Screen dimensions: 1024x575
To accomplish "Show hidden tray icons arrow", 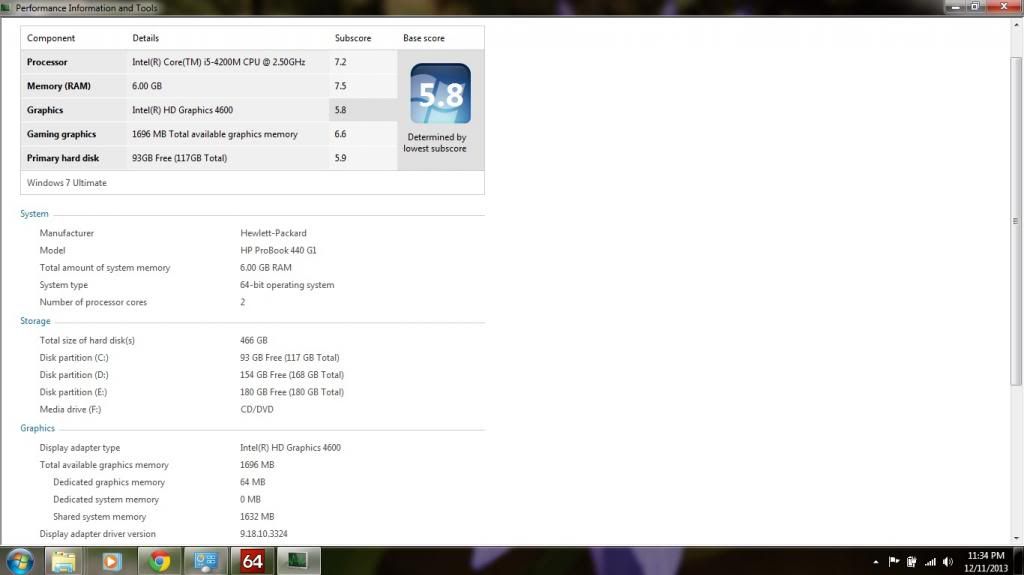I will click(875, 562).
